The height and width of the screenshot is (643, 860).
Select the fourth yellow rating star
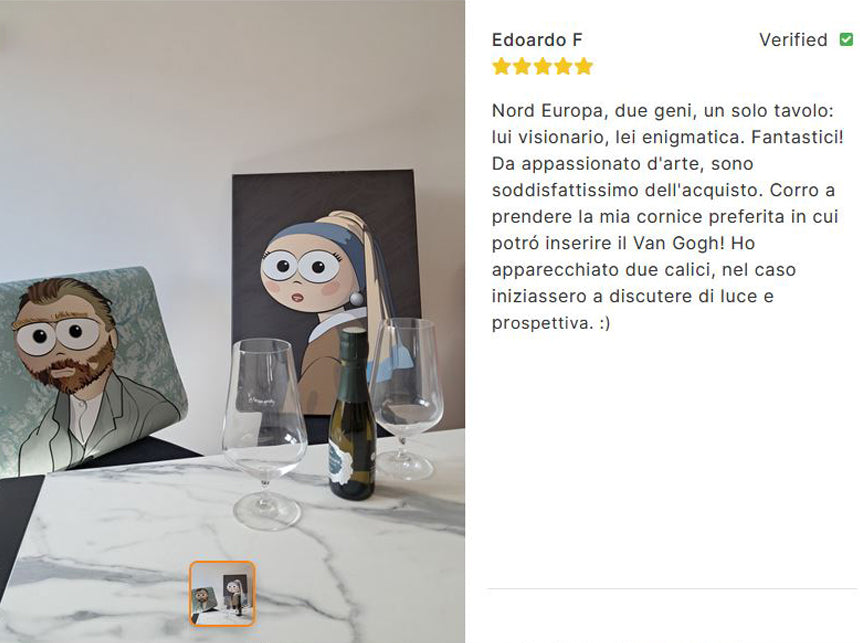(x=563, y=66)
